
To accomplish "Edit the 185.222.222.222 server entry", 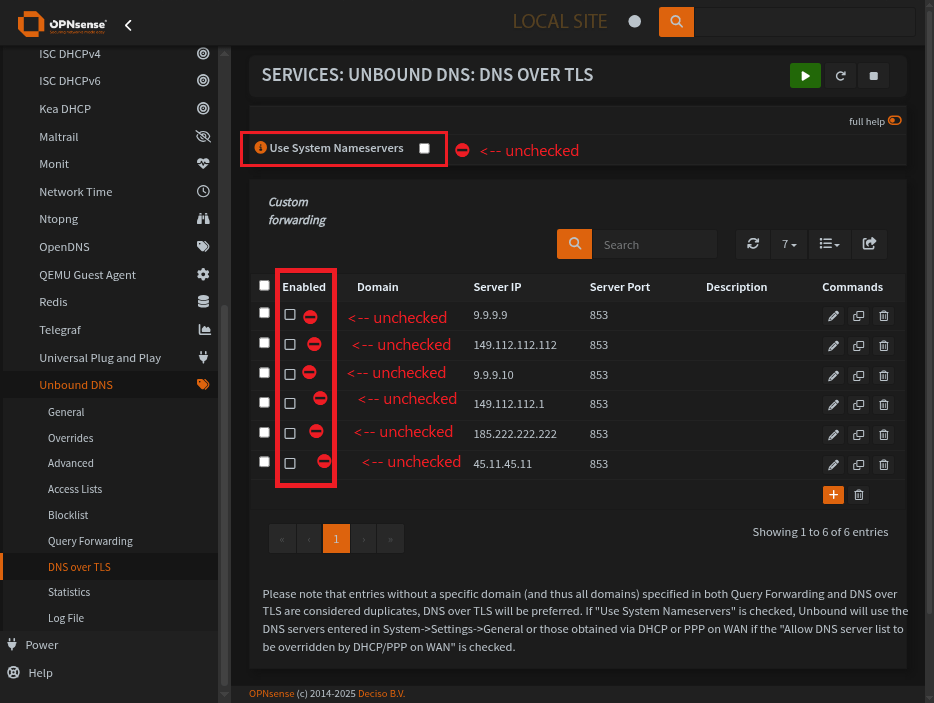I will (833, 435).
